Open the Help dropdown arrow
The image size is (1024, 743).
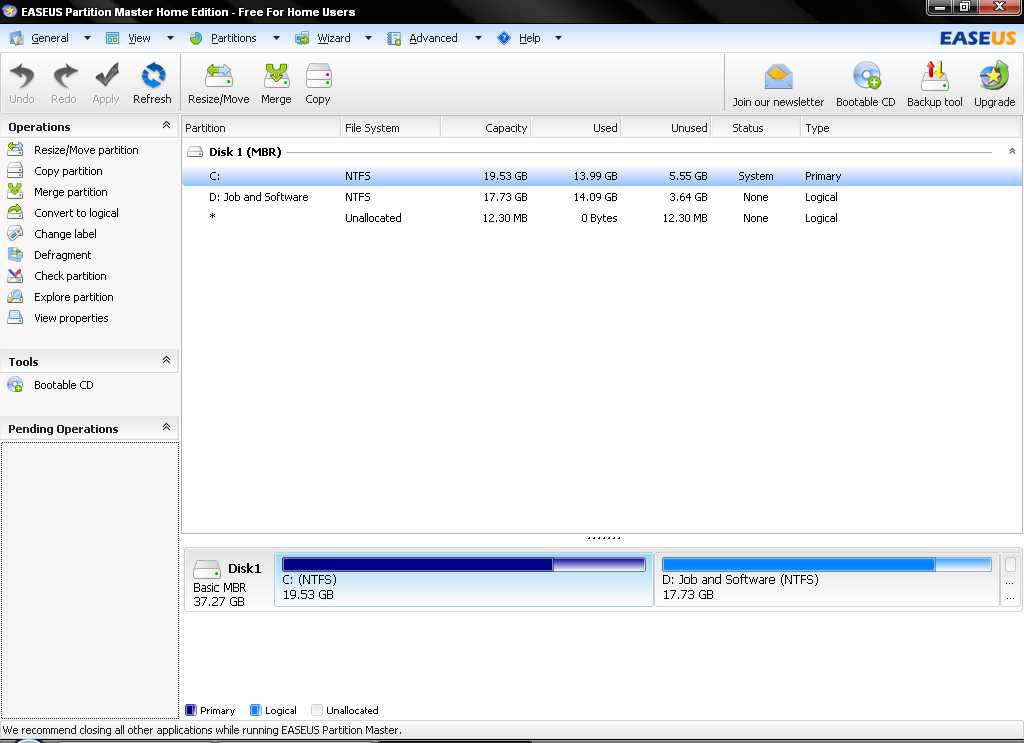pos(558,38)
